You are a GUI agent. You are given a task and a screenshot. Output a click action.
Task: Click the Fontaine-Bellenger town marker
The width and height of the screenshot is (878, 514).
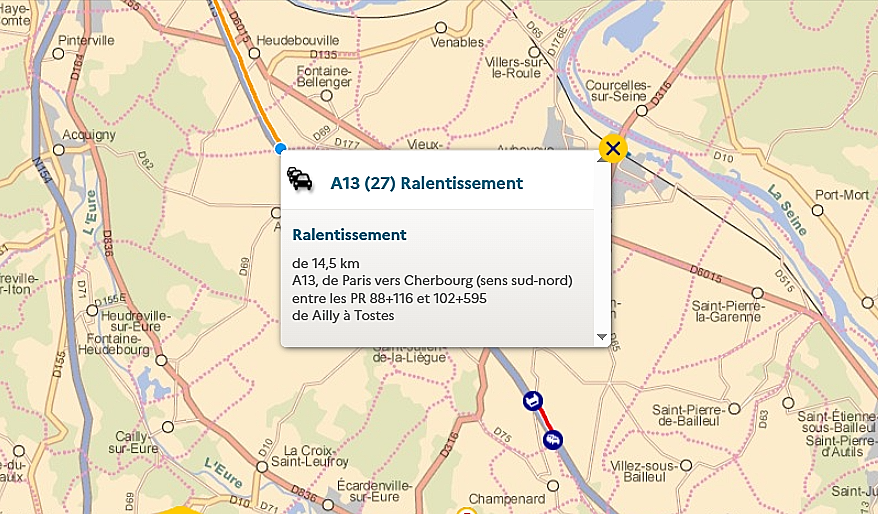pyautogui.click(x=326, y=96)
